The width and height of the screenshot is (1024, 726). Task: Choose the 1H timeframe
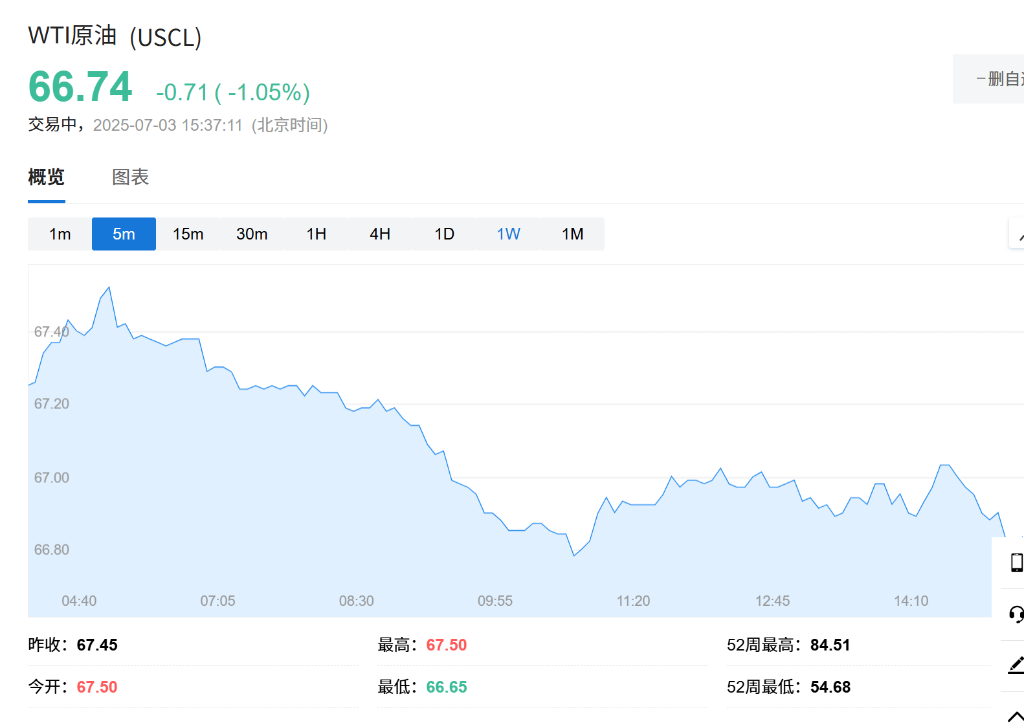(x=316, y=234)
